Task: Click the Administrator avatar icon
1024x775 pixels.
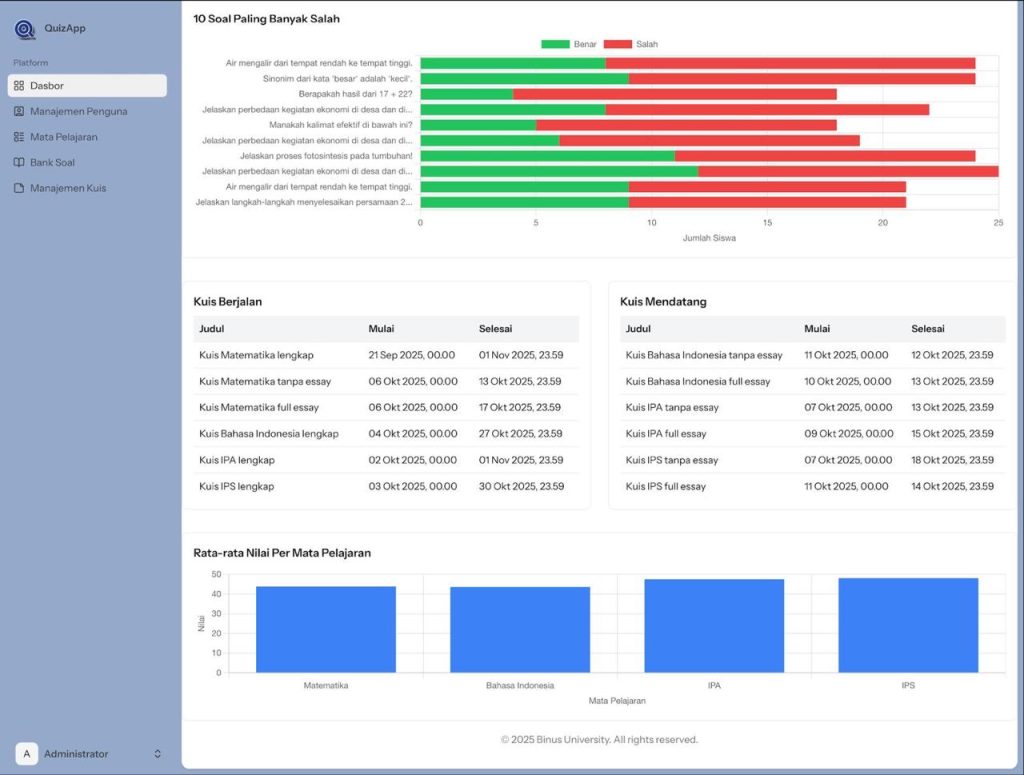Action: [x=26, y=754]
